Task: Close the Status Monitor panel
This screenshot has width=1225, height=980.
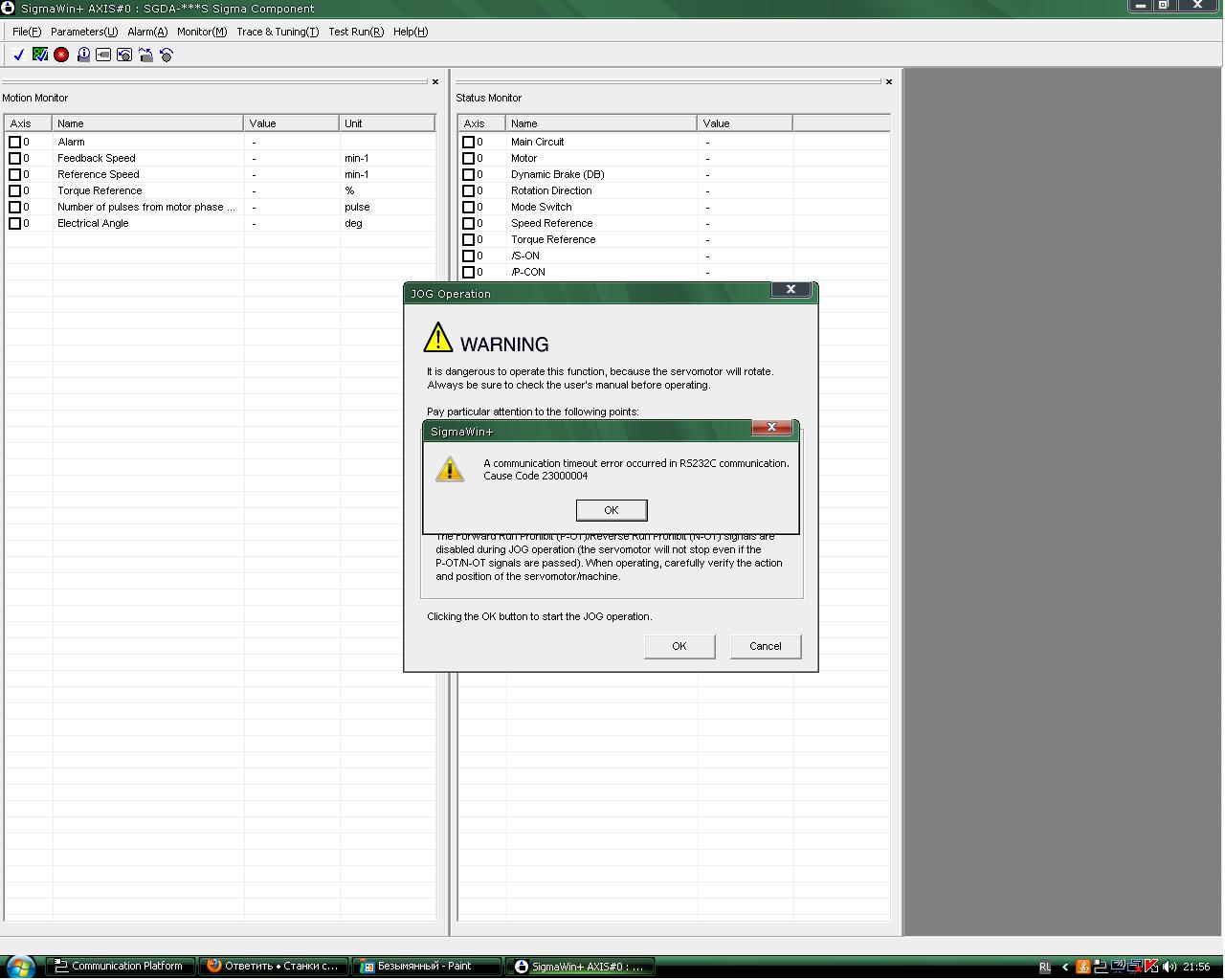Action: pyautogui.click(x=889, y=82)
